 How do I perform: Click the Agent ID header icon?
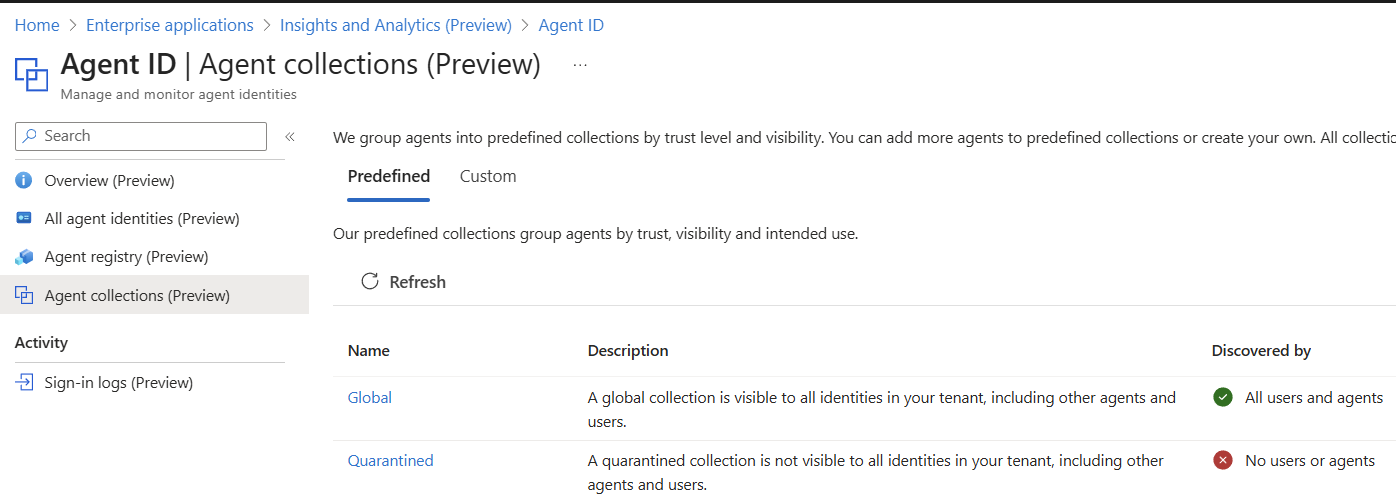pos(31,74)
